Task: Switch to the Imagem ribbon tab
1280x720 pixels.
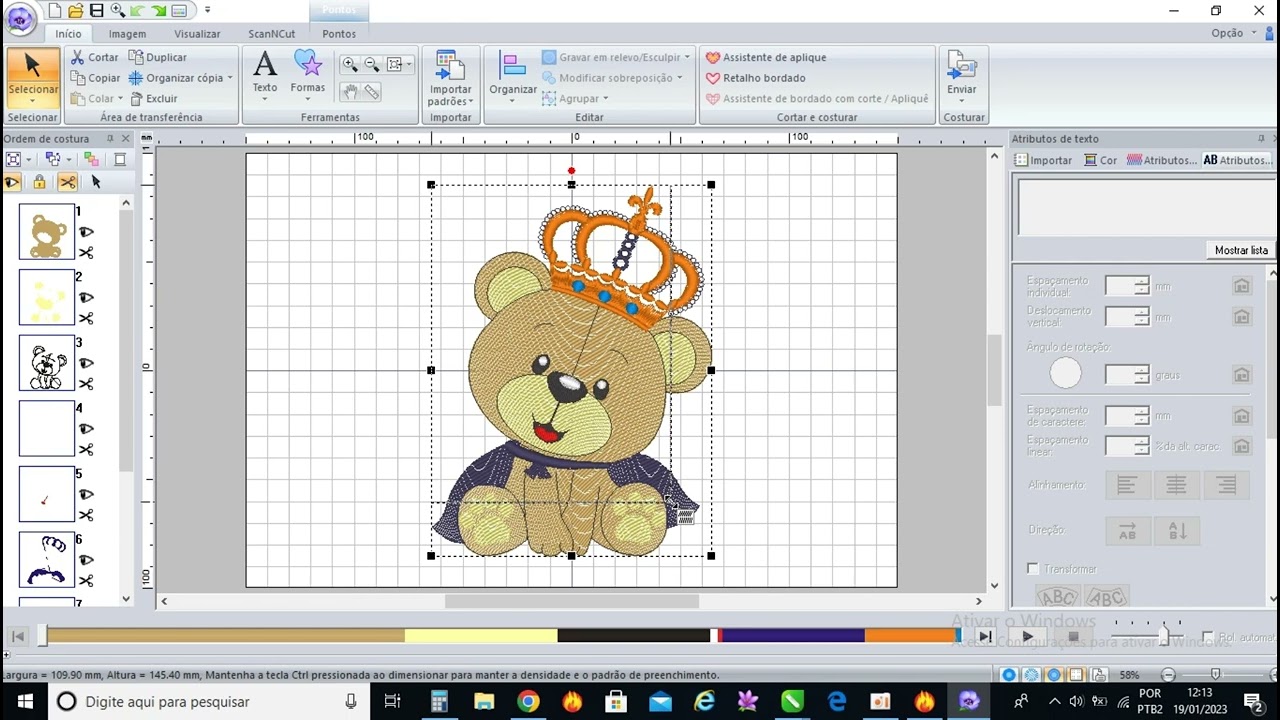Action: (127, 34)
